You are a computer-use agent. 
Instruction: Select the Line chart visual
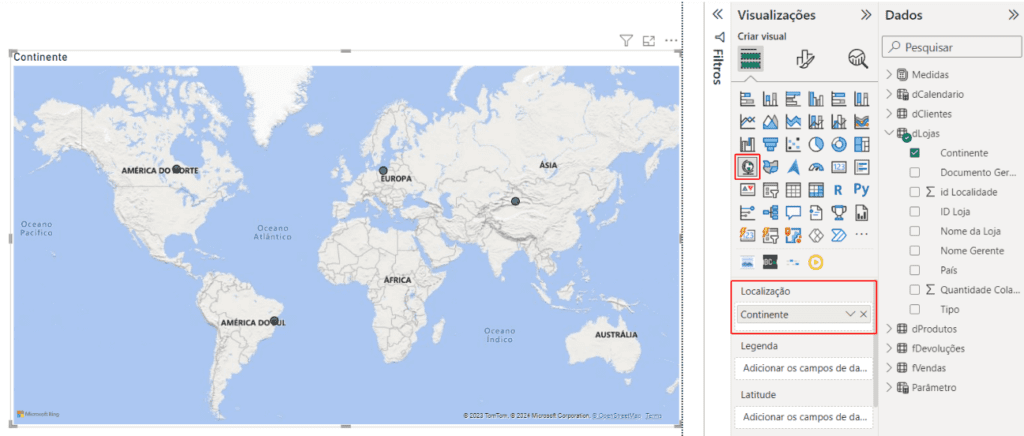748,121
